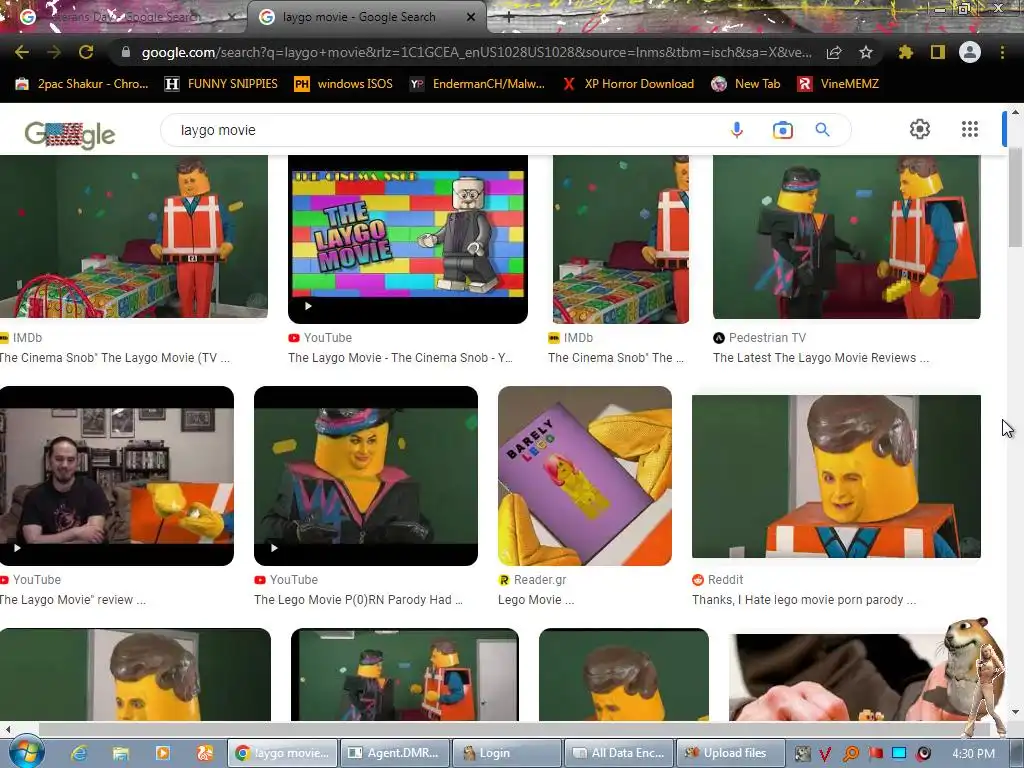Image resolution: width=1024 pixels, height=768 pixels.
Task: Open the XP Horror Download bookmark
Action: (x=628, y=84)
